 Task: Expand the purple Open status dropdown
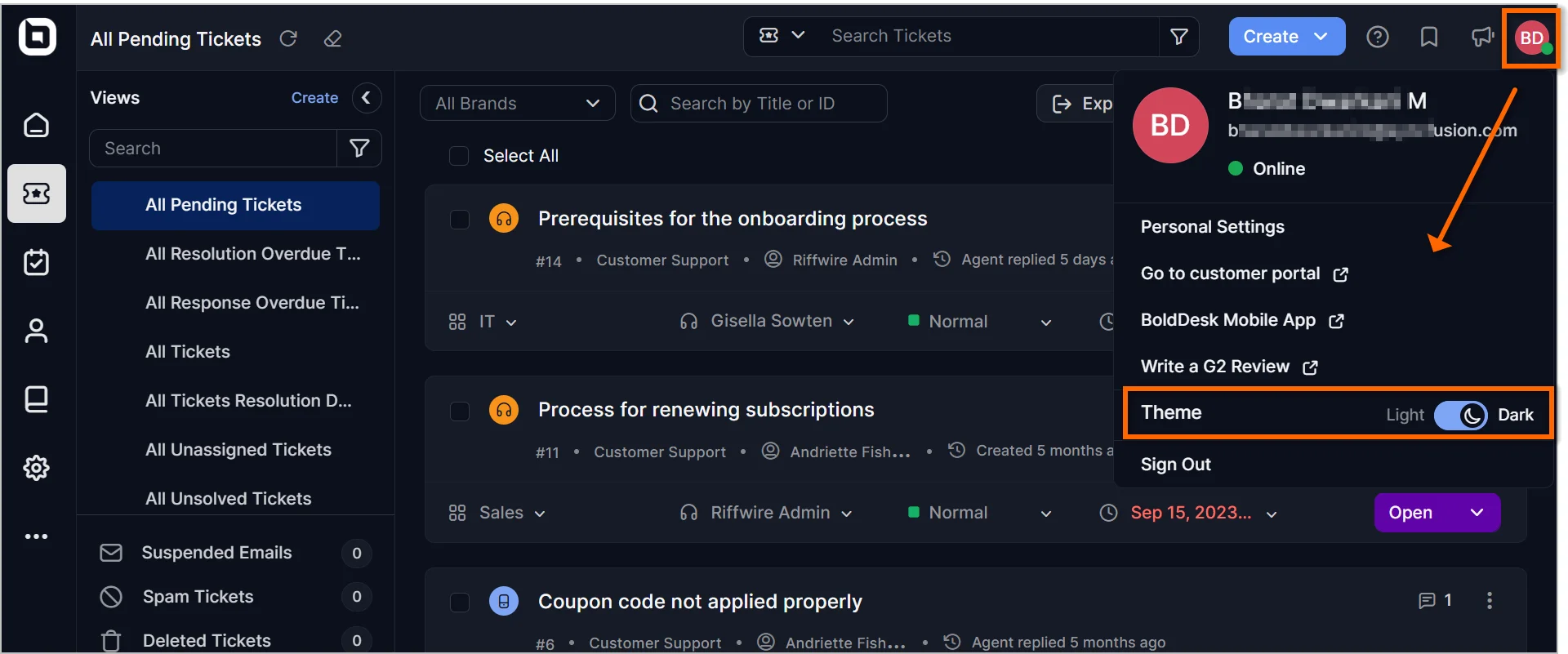click(1476, 513)
